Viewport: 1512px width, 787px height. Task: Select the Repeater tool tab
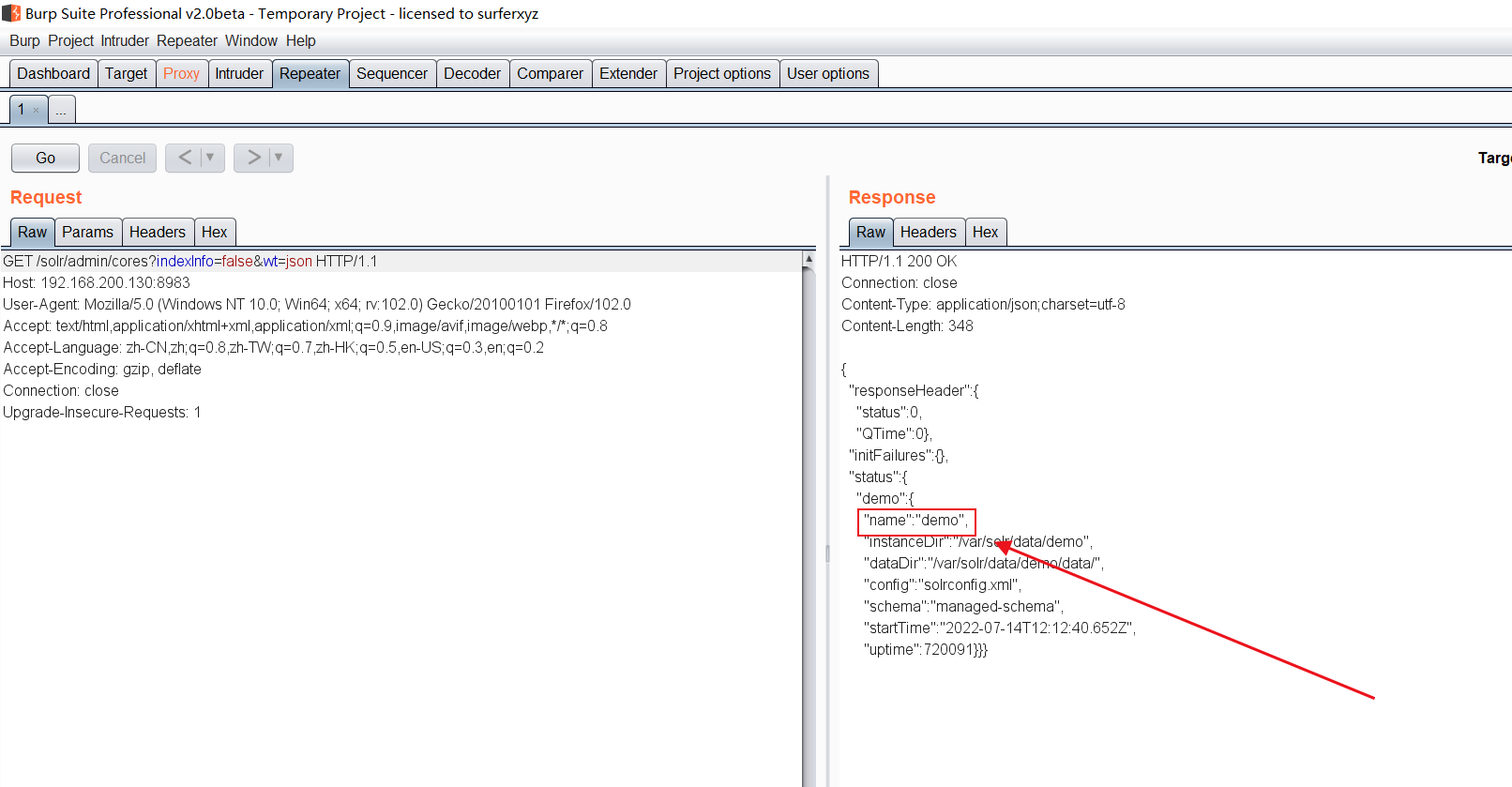pyautogui.click(x=310, y=73)
